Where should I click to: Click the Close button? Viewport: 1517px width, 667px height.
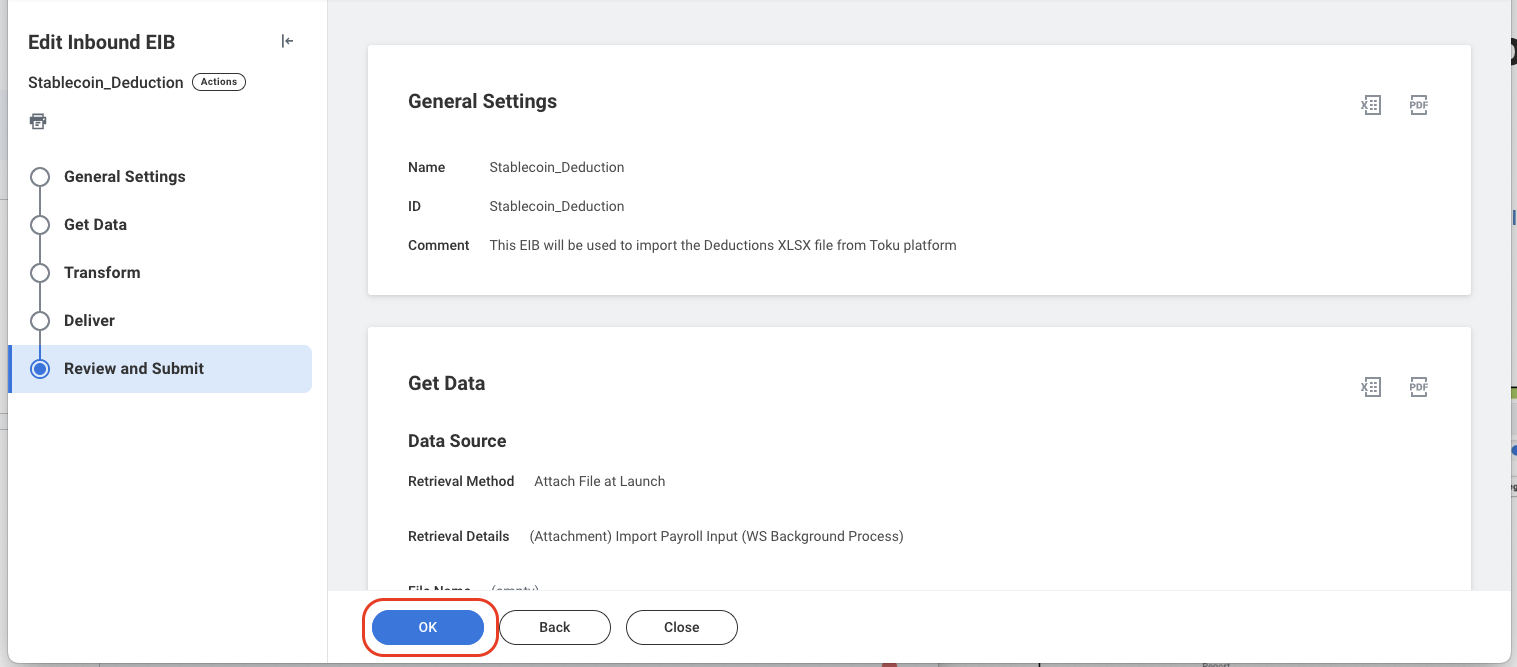pos(682,627)
